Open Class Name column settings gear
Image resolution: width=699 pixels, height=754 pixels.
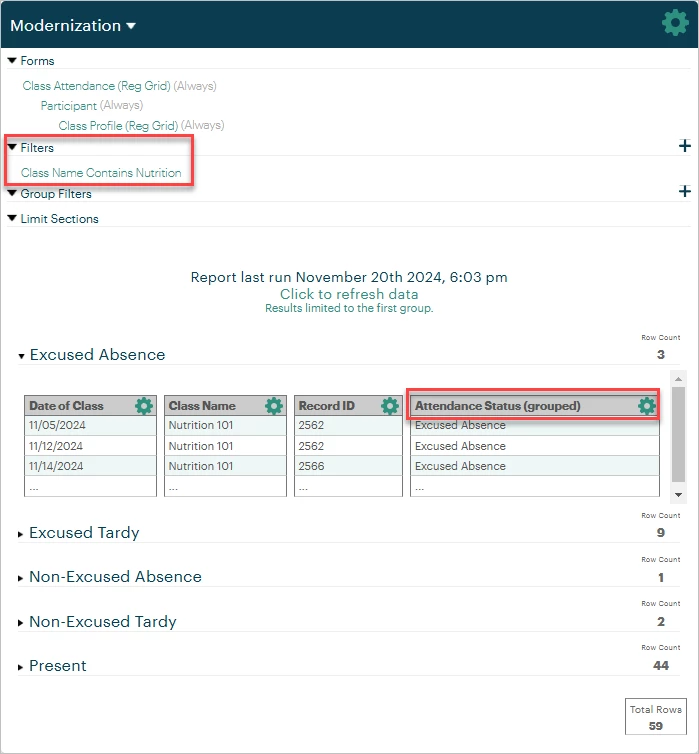pos(274,406)
